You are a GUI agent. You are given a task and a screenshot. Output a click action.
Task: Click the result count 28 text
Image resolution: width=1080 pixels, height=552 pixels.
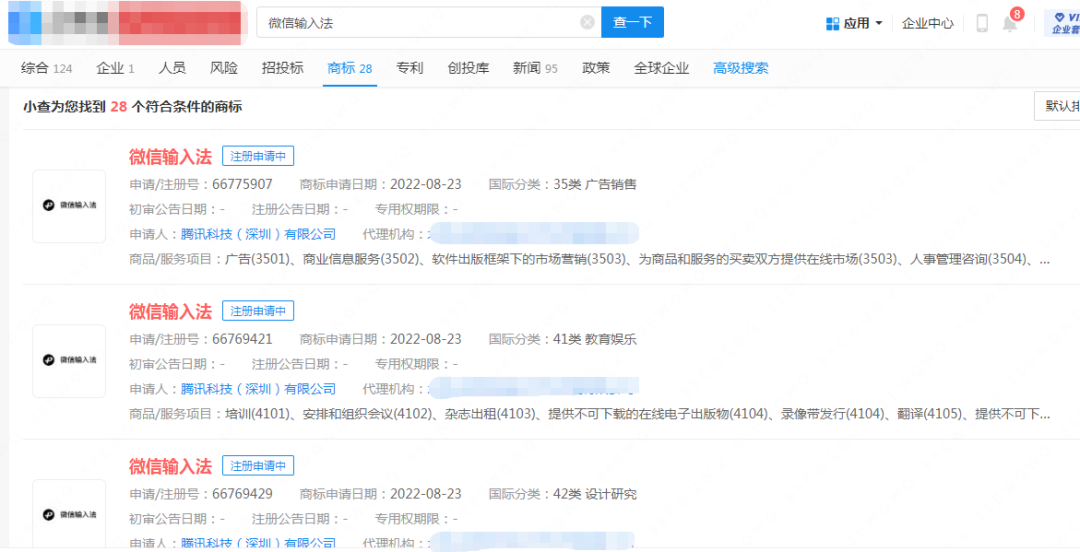click(x=118, y=107)
